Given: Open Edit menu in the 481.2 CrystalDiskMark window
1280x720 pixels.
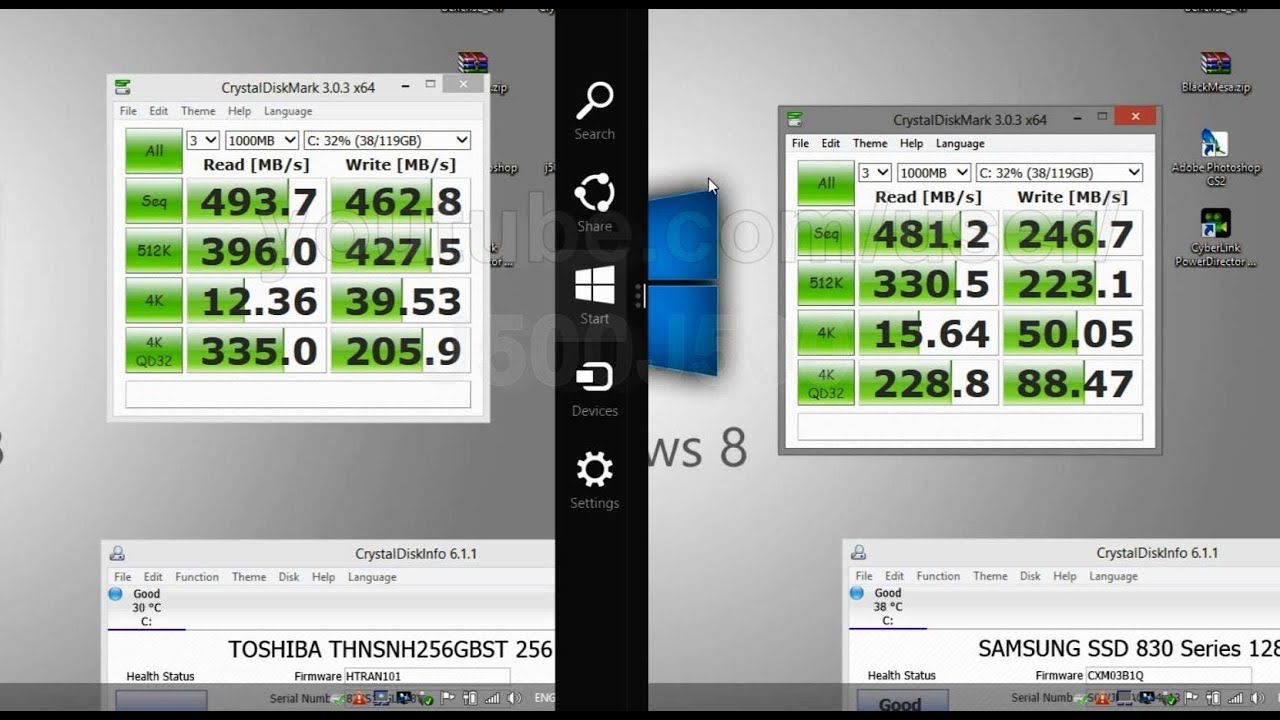Looking at the screenshot, I should click(831, 143).
